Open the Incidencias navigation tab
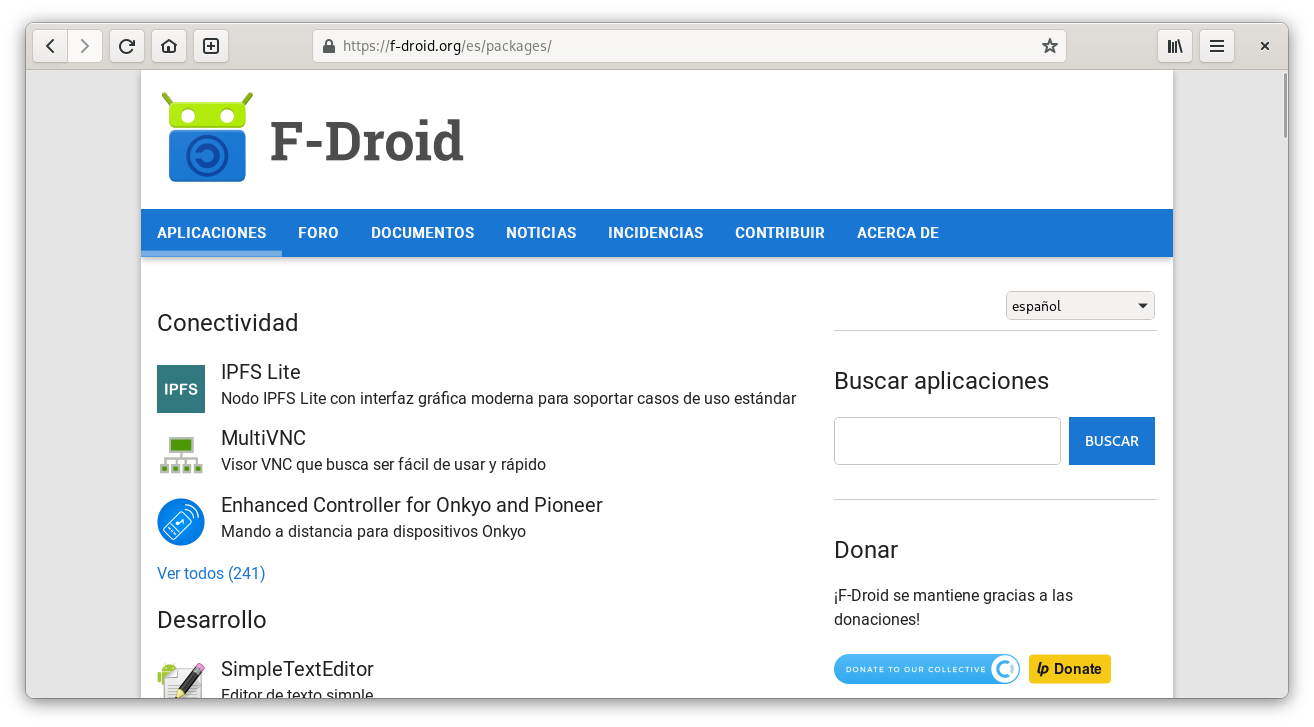Screen dimensions: 1314x727 click(656, 233)
